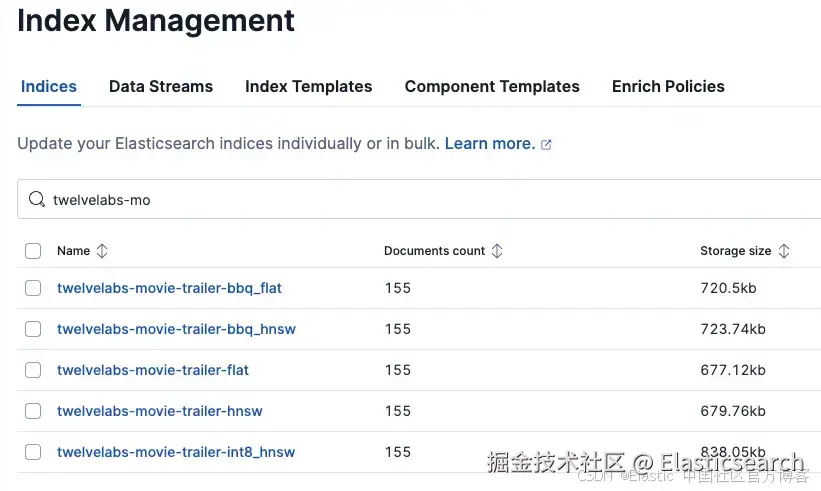Open index twelvelabs-movie-trailer-bbq_flat
This screenshot has height=491, width=821.
coord(169,288)
